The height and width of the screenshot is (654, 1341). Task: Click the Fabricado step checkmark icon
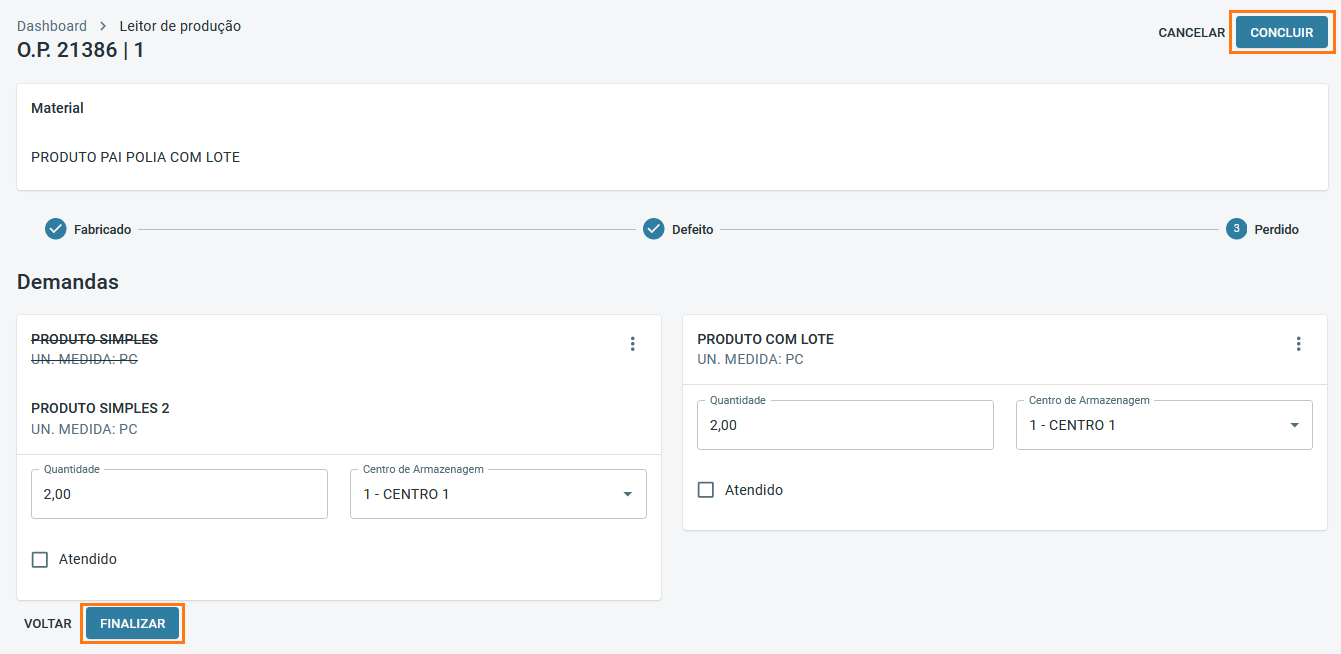[55, 229]
